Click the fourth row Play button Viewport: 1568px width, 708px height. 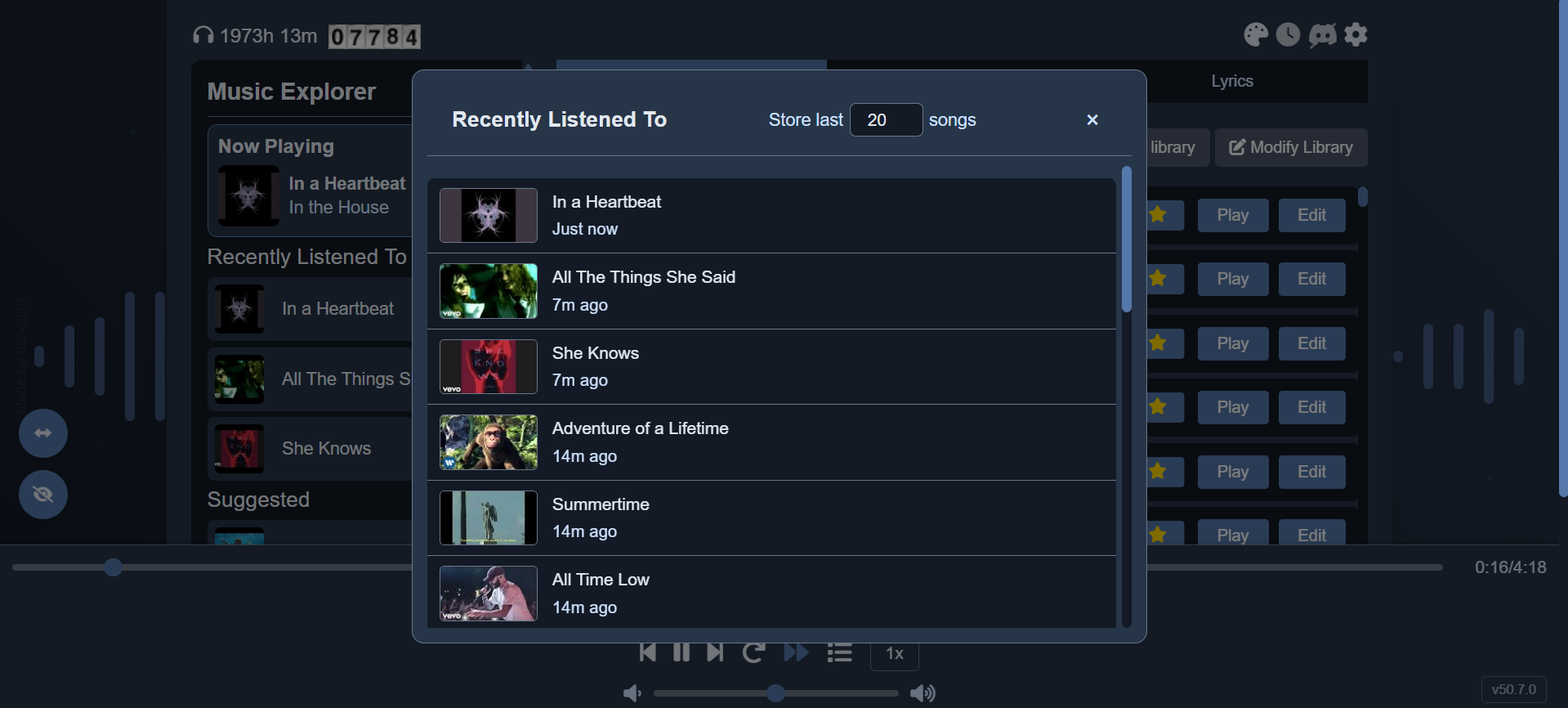tap(1233, 407)
